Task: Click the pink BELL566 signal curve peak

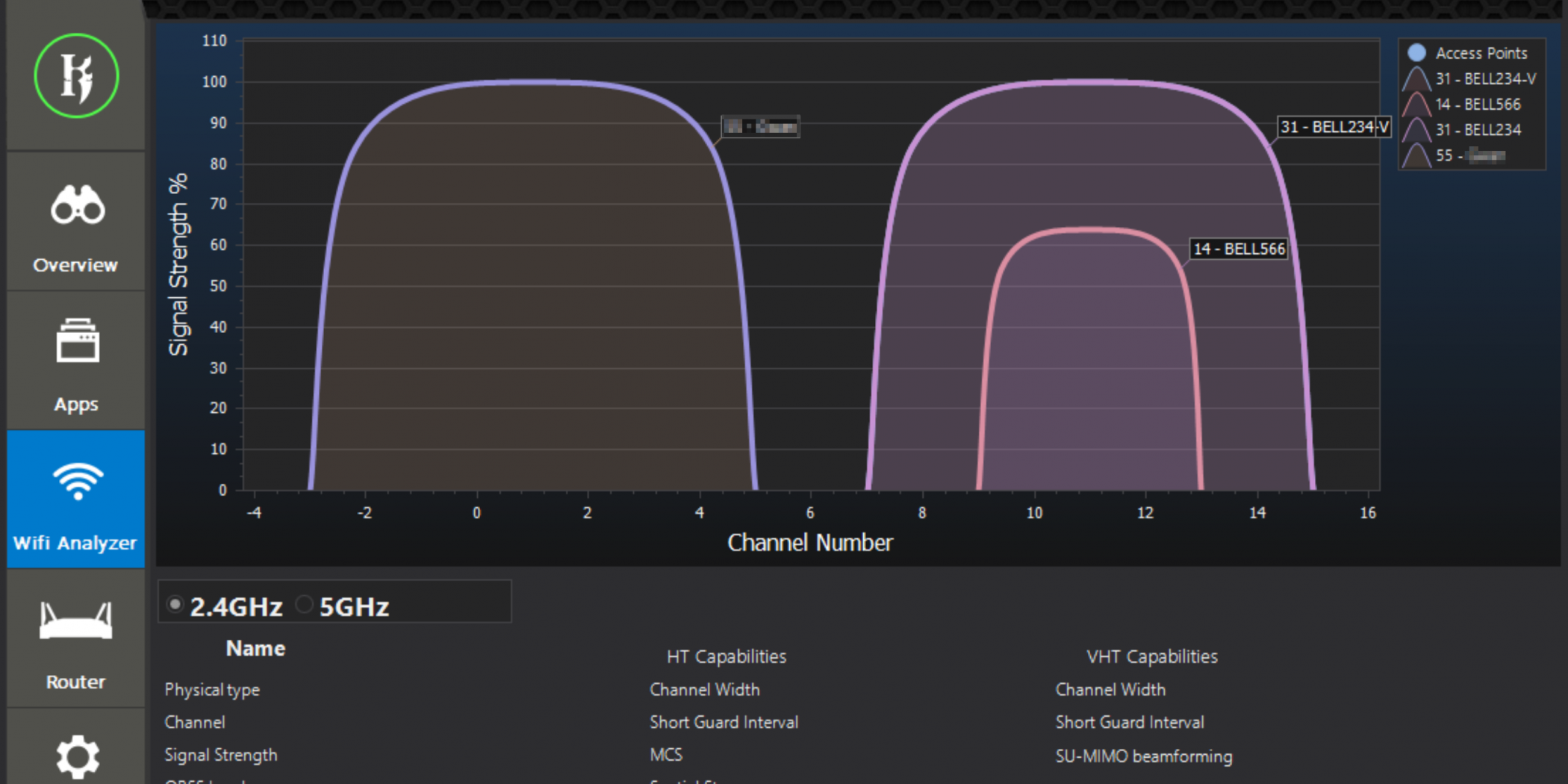Action: click(x=1090, y=229)
